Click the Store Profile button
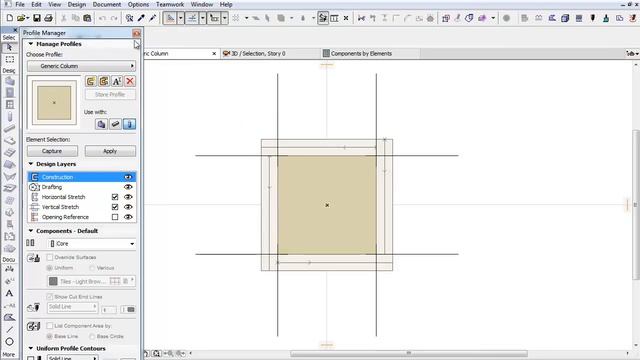This screenshot has height=360, width=640. (x=110, y=94)
